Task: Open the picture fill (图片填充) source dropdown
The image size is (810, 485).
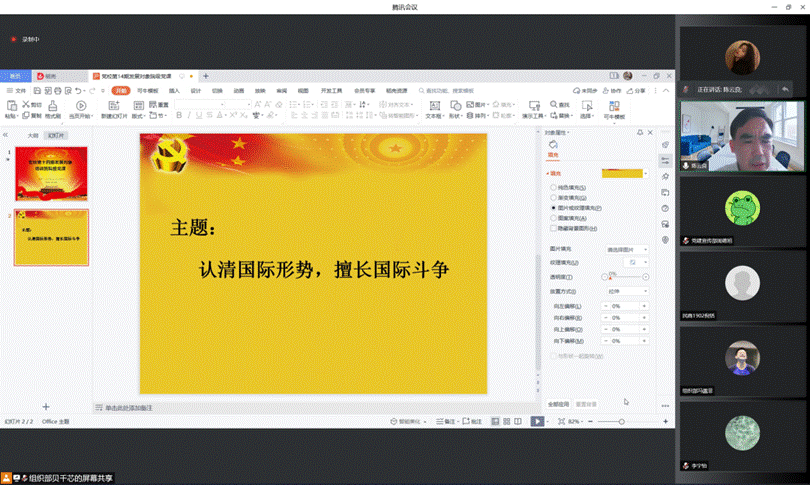Action: pyautogui.click(x=627, y=249)
